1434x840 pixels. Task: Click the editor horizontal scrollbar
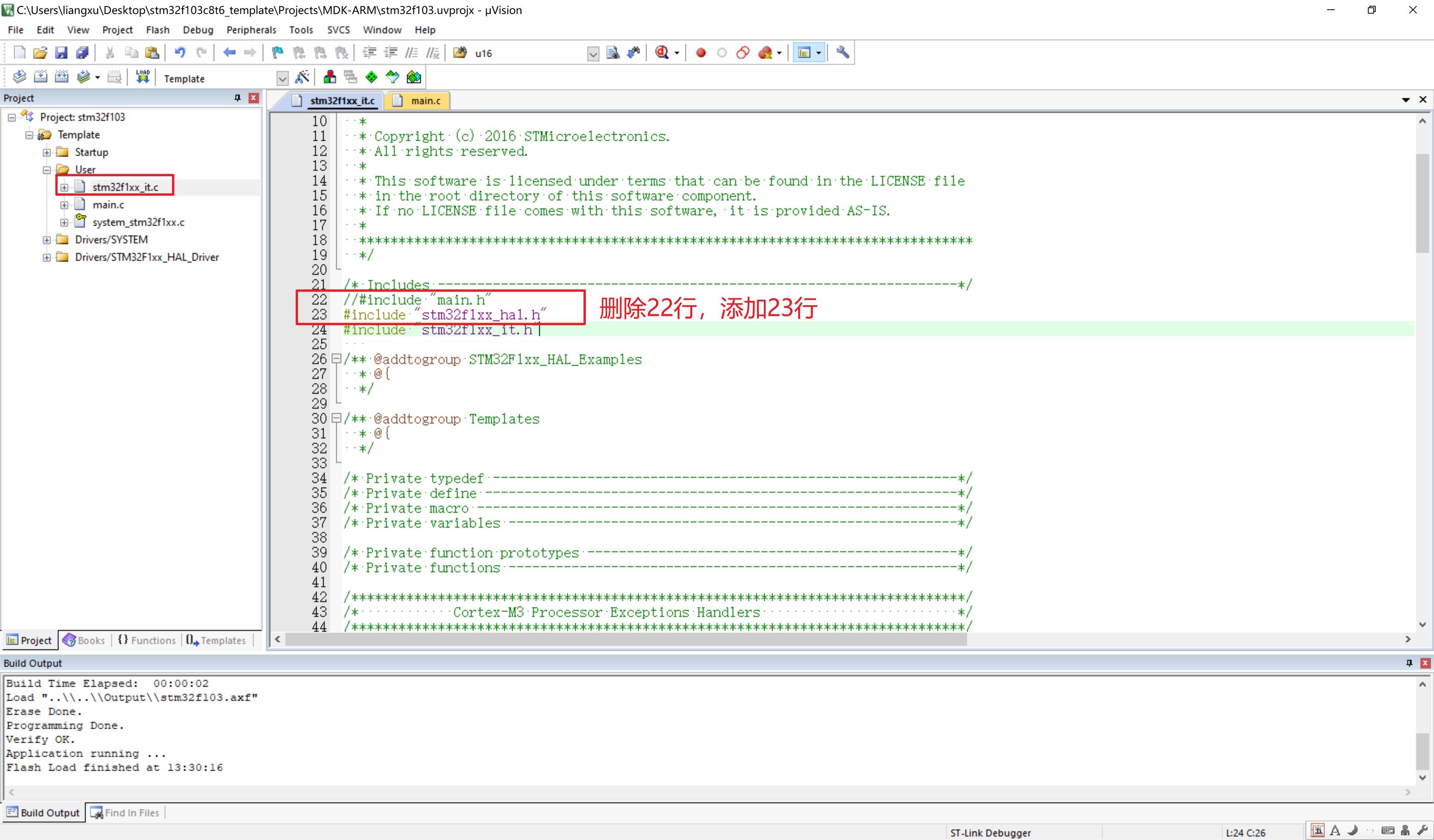point(626,639)
